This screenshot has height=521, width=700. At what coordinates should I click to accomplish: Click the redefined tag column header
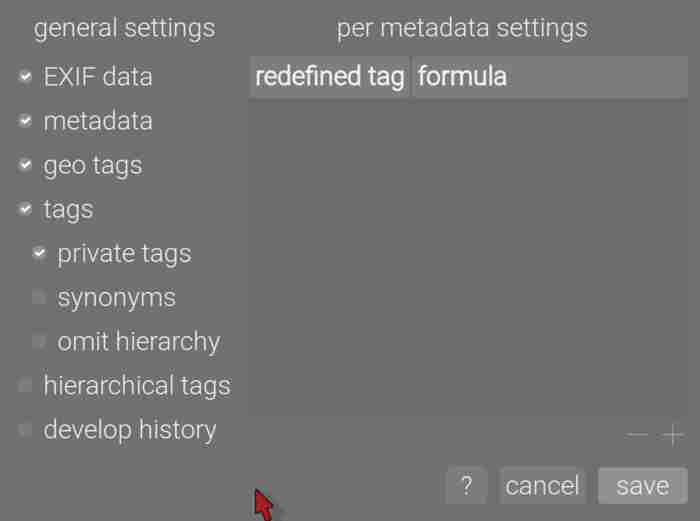tap(329, 77)
